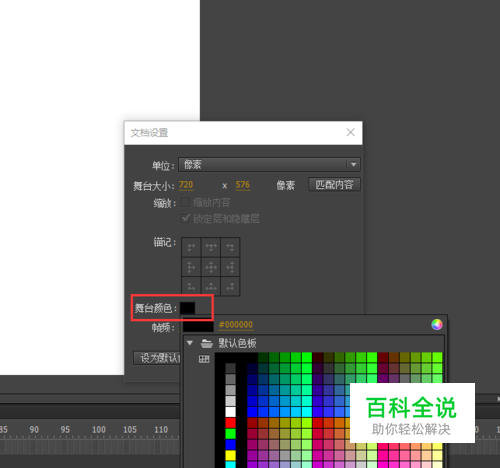Select the top-center anchor point

click(211, 247)
